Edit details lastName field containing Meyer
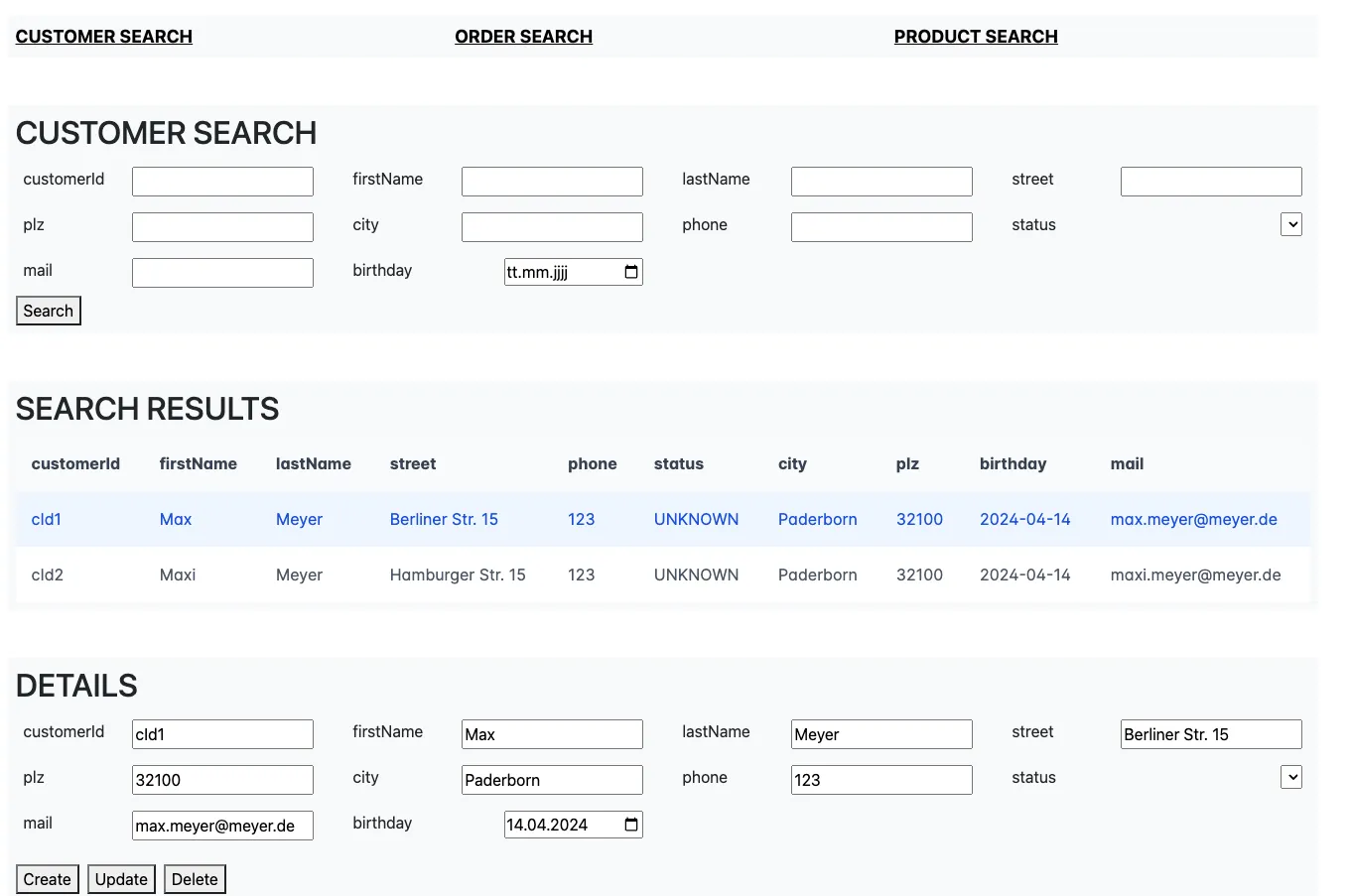This screenshot has height=896, width=1351. pyautogui.click(x=881, y=734)
